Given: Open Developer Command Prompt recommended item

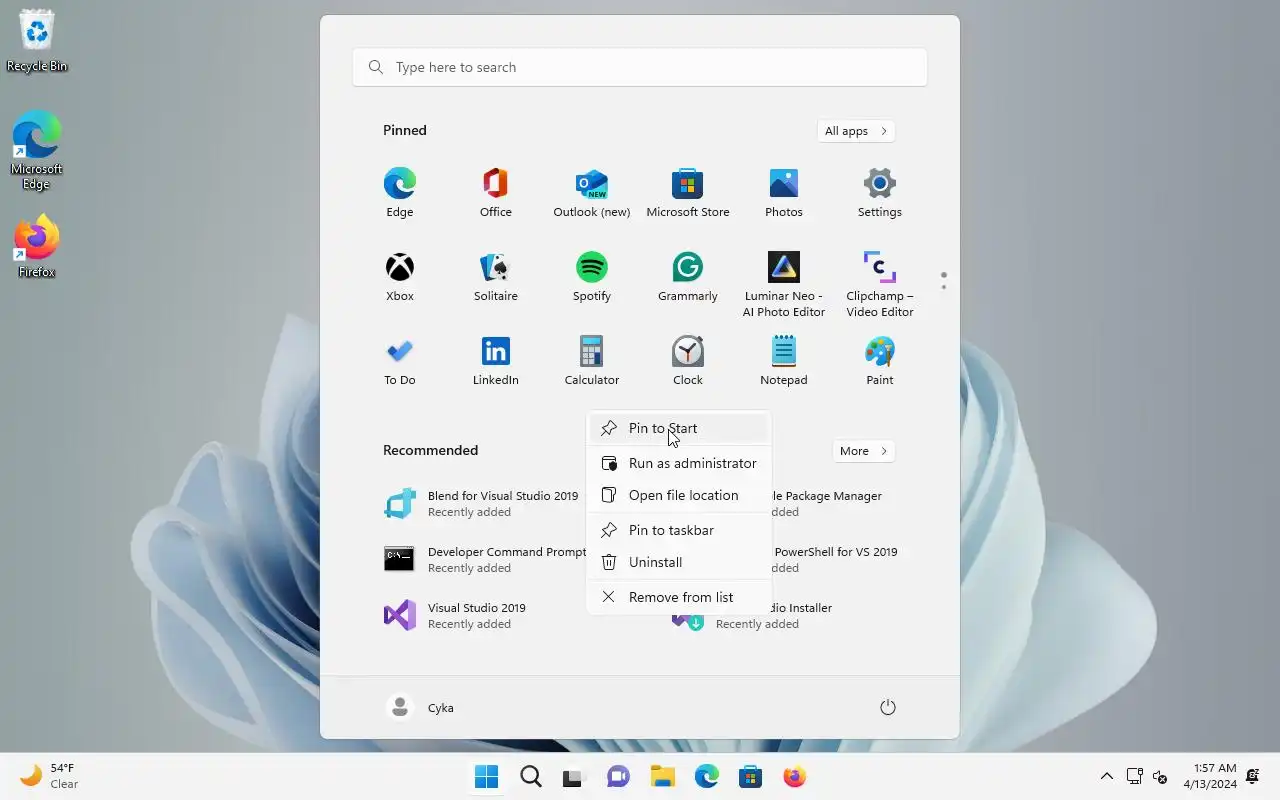Looking at the screenshot, I should tap(484, 559).
